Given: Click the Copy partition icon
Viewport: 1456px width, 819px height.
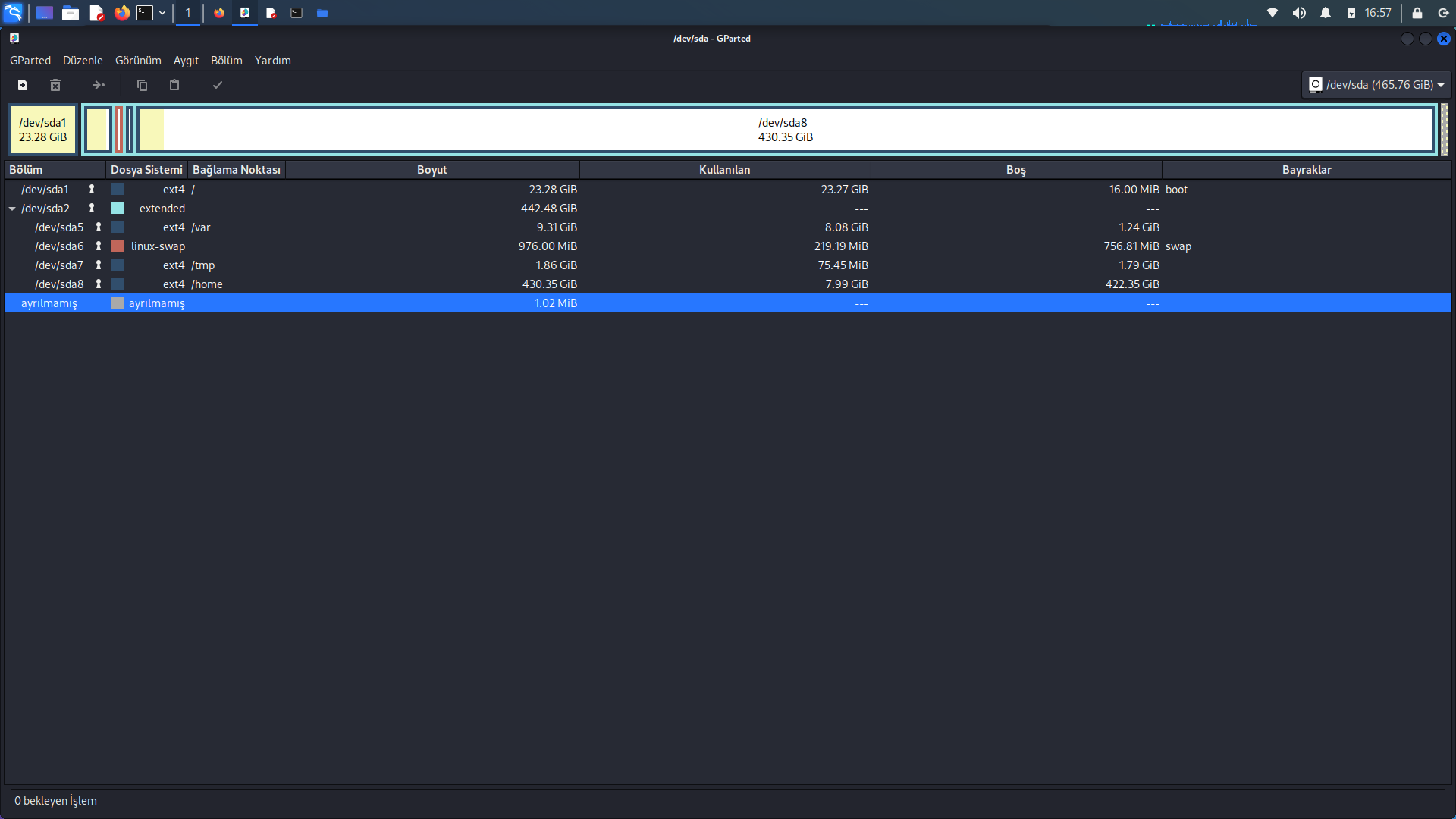Looking at the screenshot, I should (x=142, y=85).
